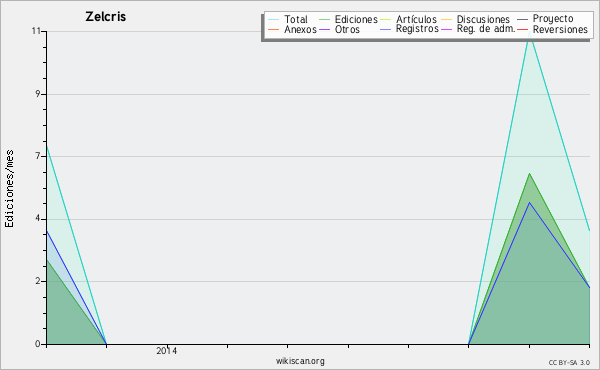Image resolution: width=600 pixels, height=370 pixels.
Task: Click the 2014 x-axis label
Action: pyautogui.click(x=166, y=351)
